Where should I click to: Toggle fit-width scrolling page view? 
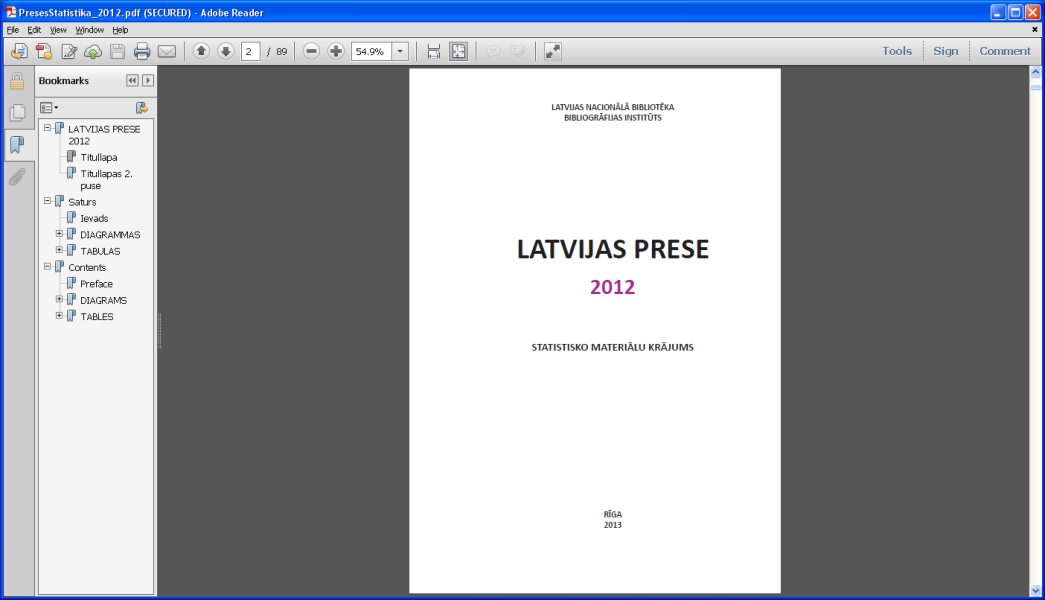433,51
